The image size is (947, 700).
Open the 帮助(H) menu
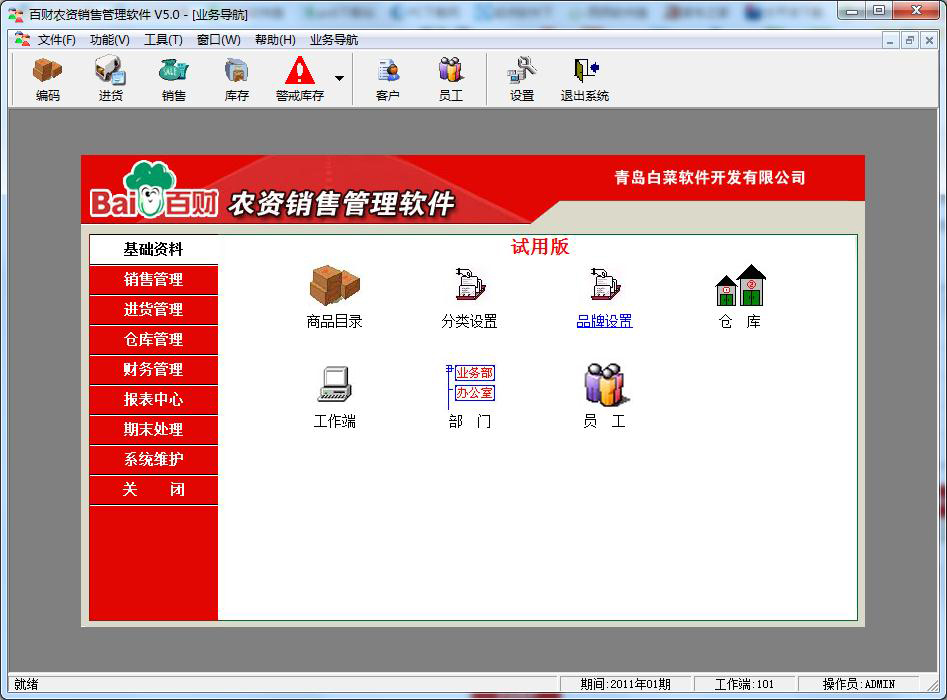click(x=275, y=40)
